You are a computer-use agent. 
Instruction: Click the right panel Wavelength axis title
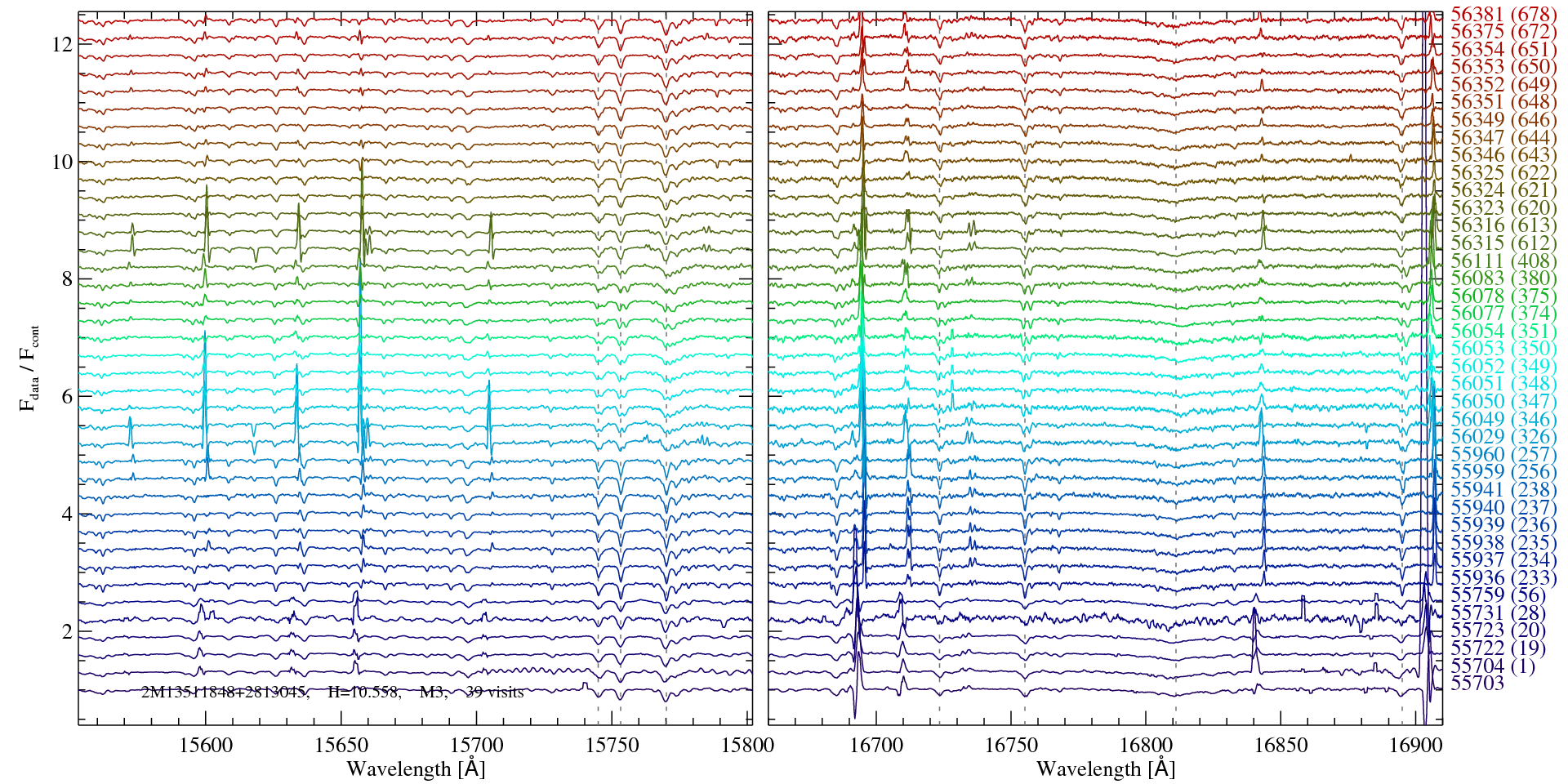point(1105,769)
